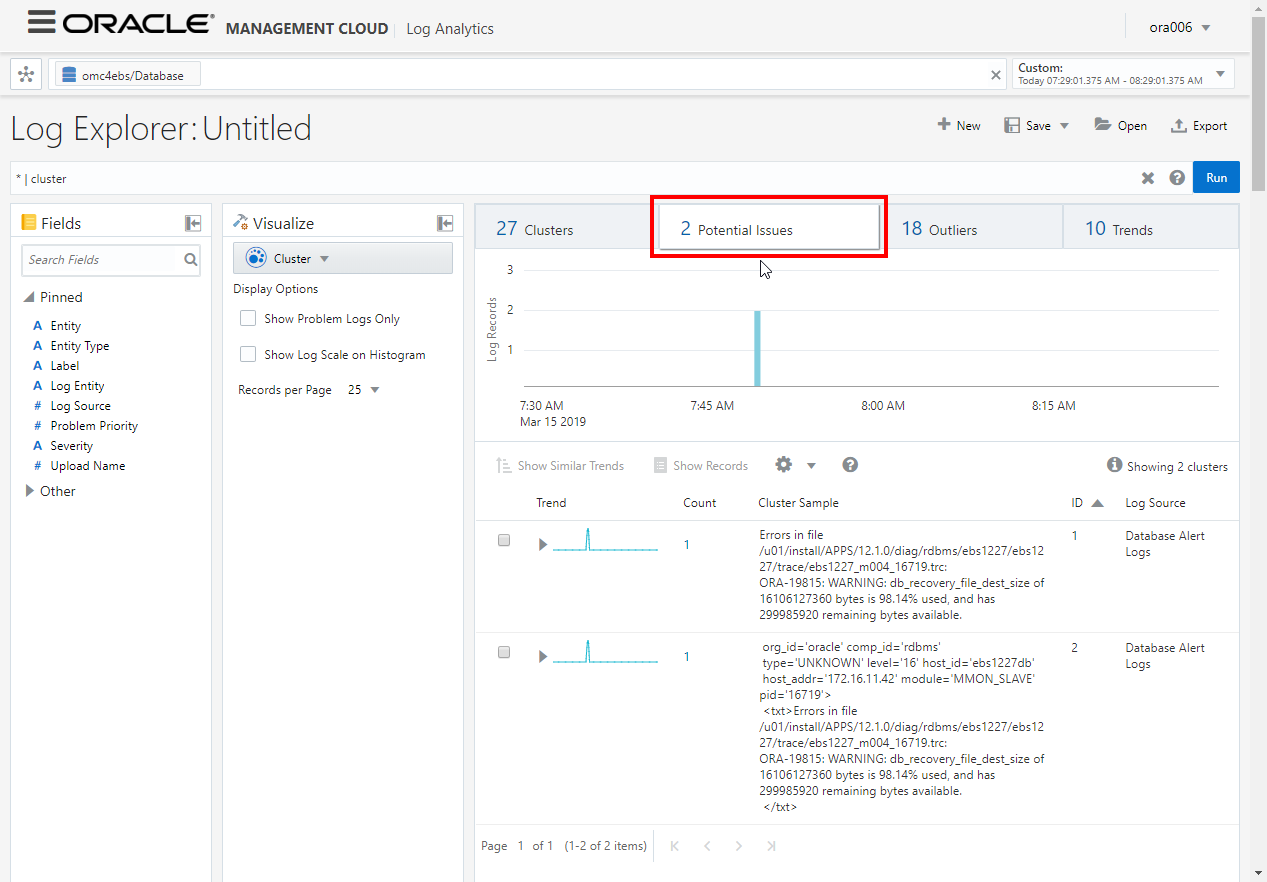1267x882 pixels.
Task: Open the gear settings icon
Action: [x=784, y=465]
